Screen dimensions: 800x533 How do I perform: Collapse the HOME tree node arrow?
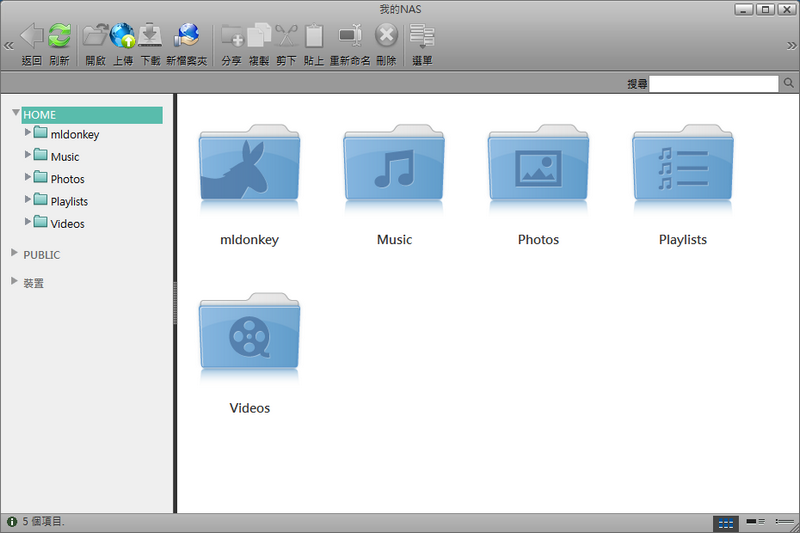[x=16, y=113]
